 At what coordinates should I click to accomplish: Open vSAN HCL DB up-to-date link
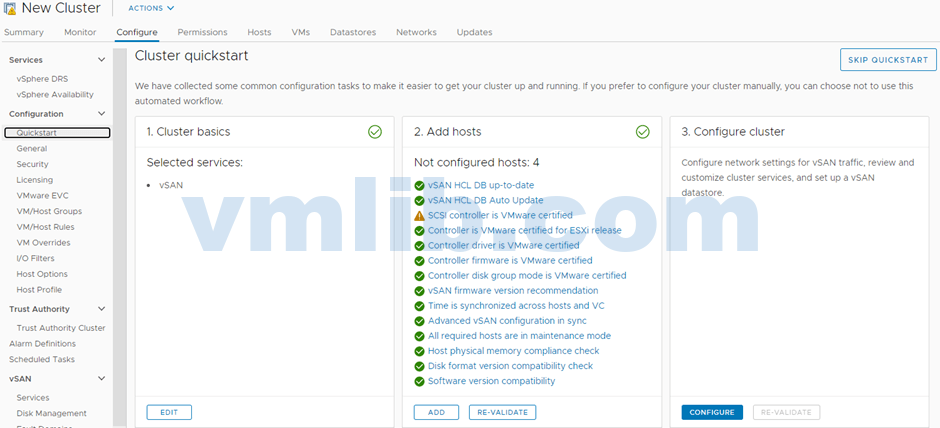click(481, 185)
